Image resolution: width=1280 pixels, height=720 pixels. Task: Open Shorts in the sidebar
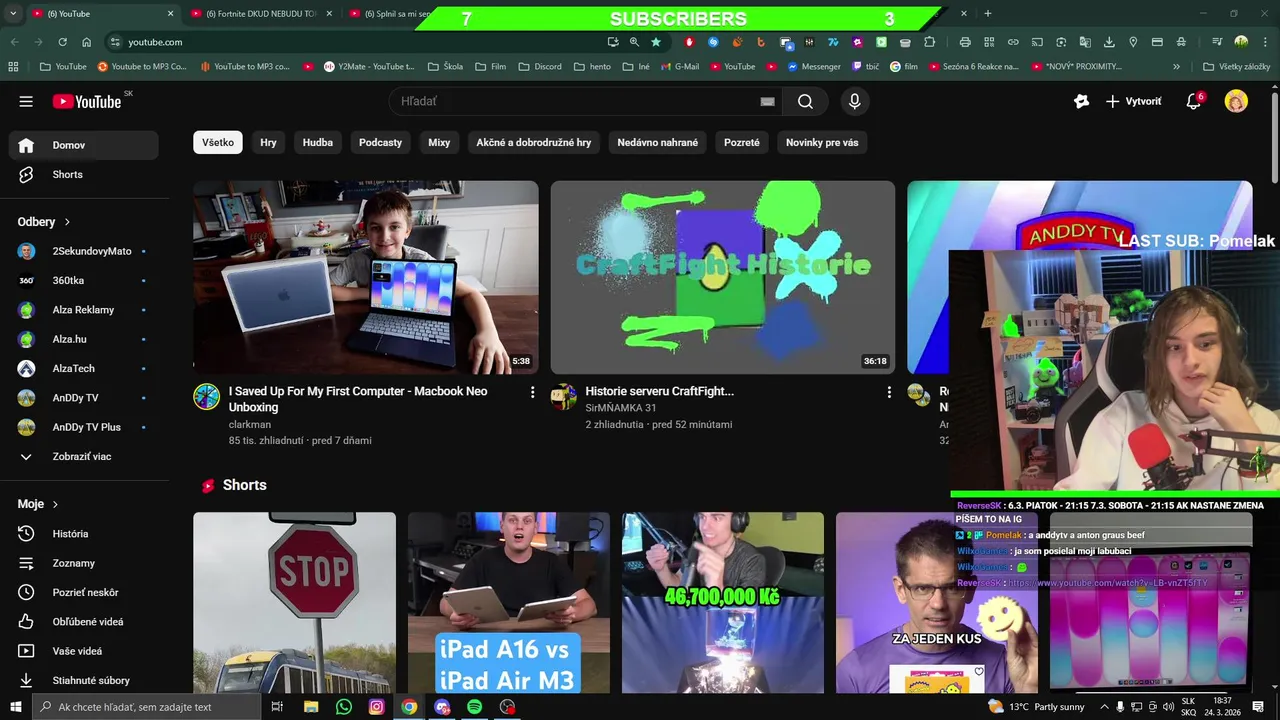(x=84, y=174)
